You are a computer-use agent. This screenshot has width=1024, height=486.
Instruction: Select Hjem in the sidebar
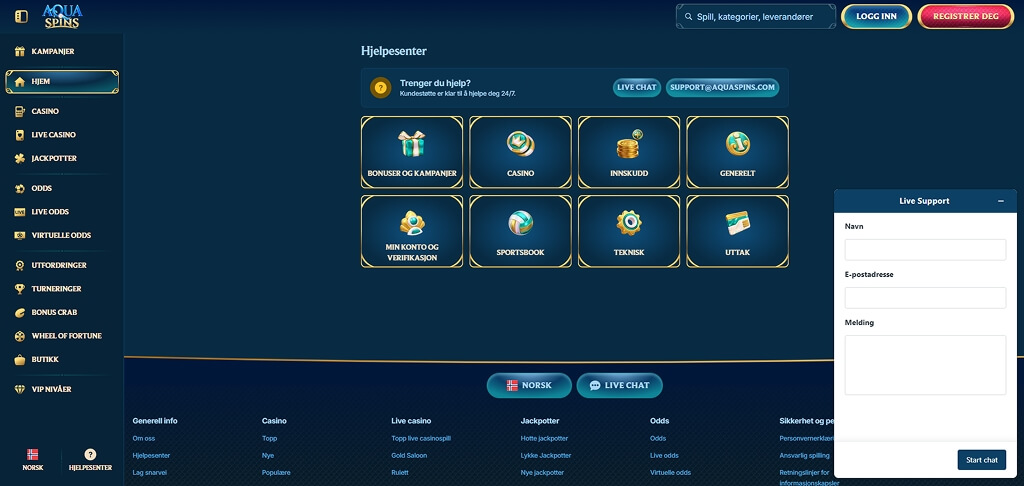pos(62,82)
